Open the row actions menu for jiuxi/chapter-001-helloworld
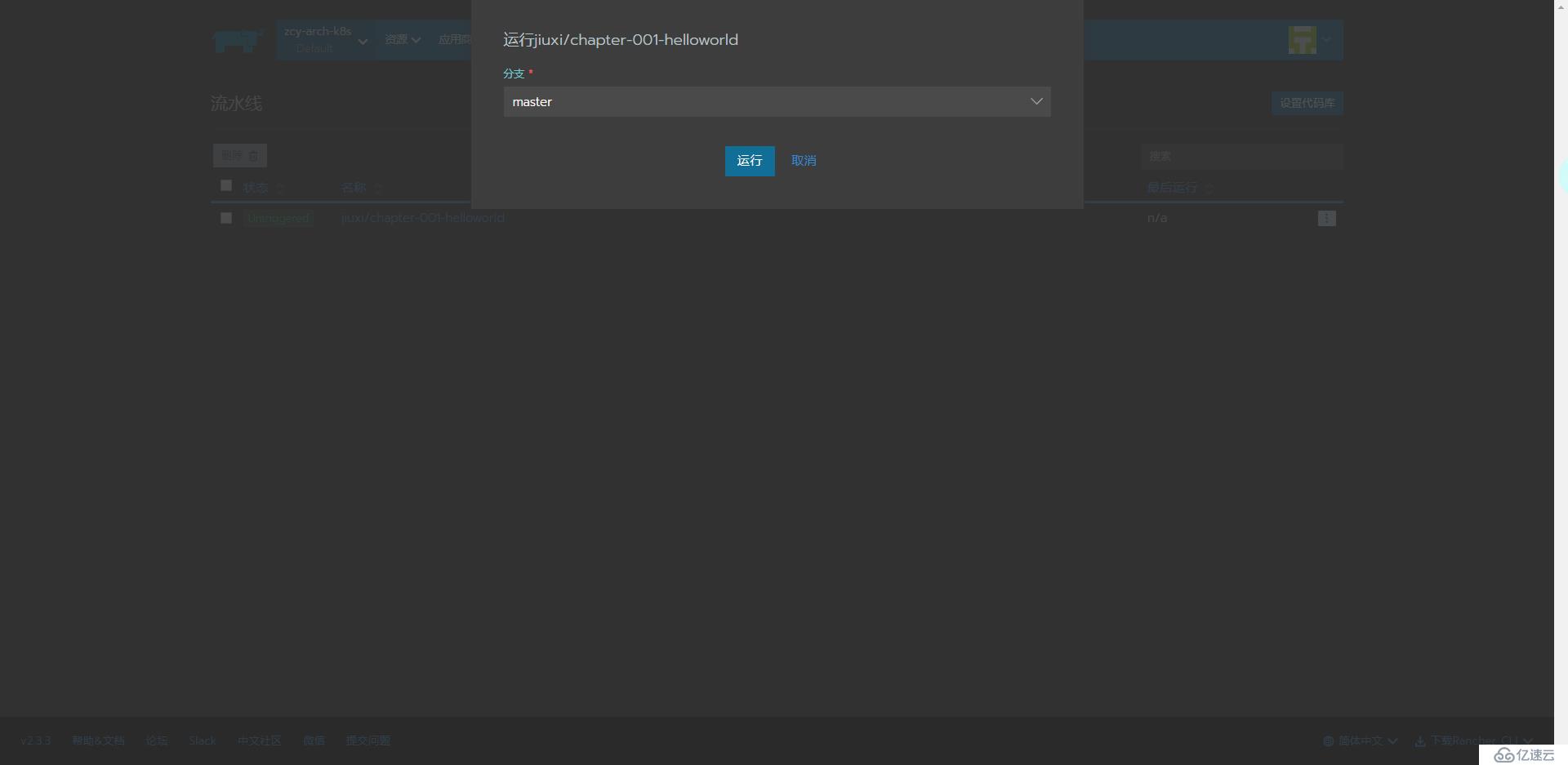Screen dimensions: 1568x765 [x=1326, y=218]
